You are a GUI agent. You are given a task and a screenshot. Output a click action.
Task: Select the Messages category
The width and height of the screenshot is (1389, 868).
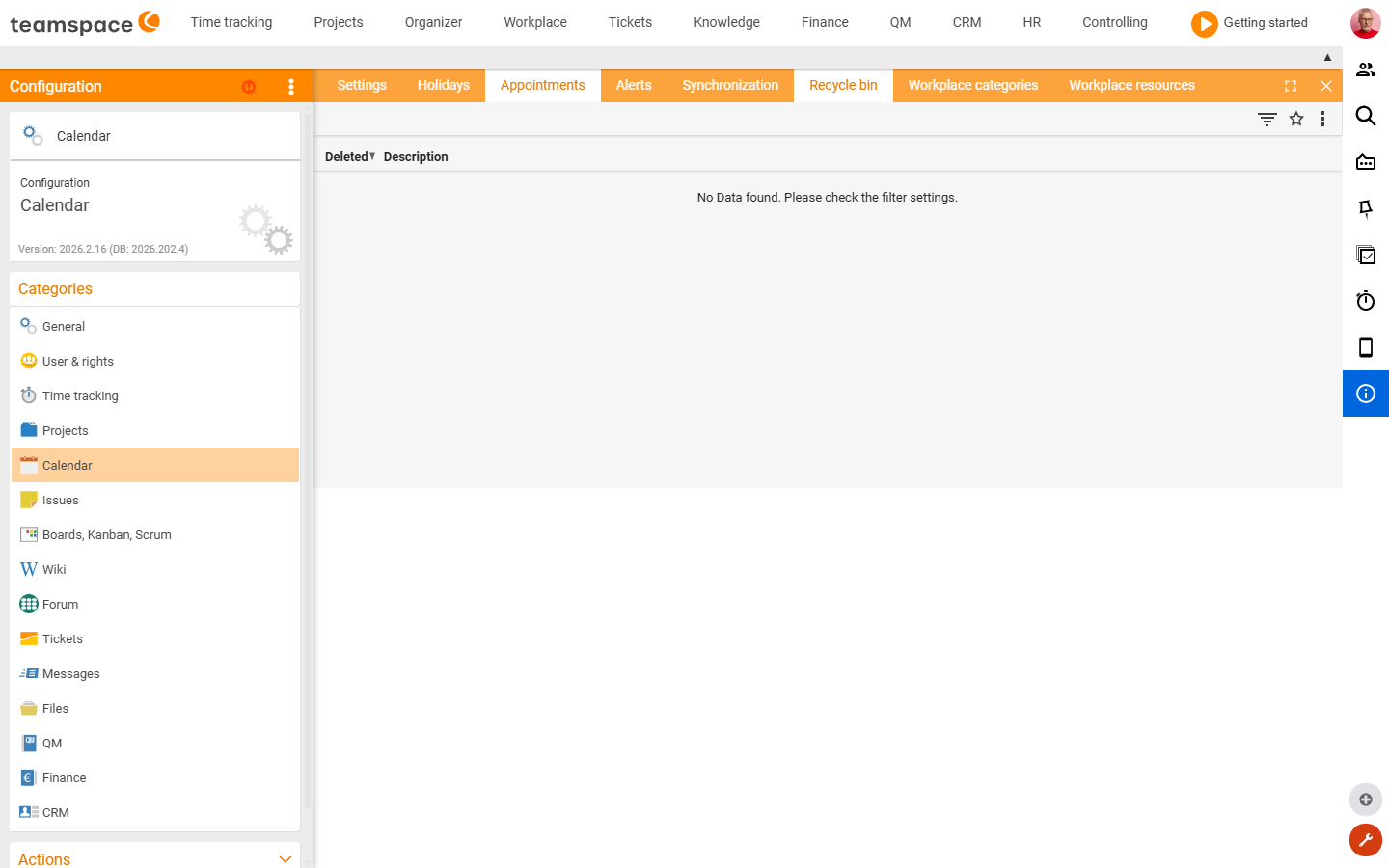(x=155, y=673)
